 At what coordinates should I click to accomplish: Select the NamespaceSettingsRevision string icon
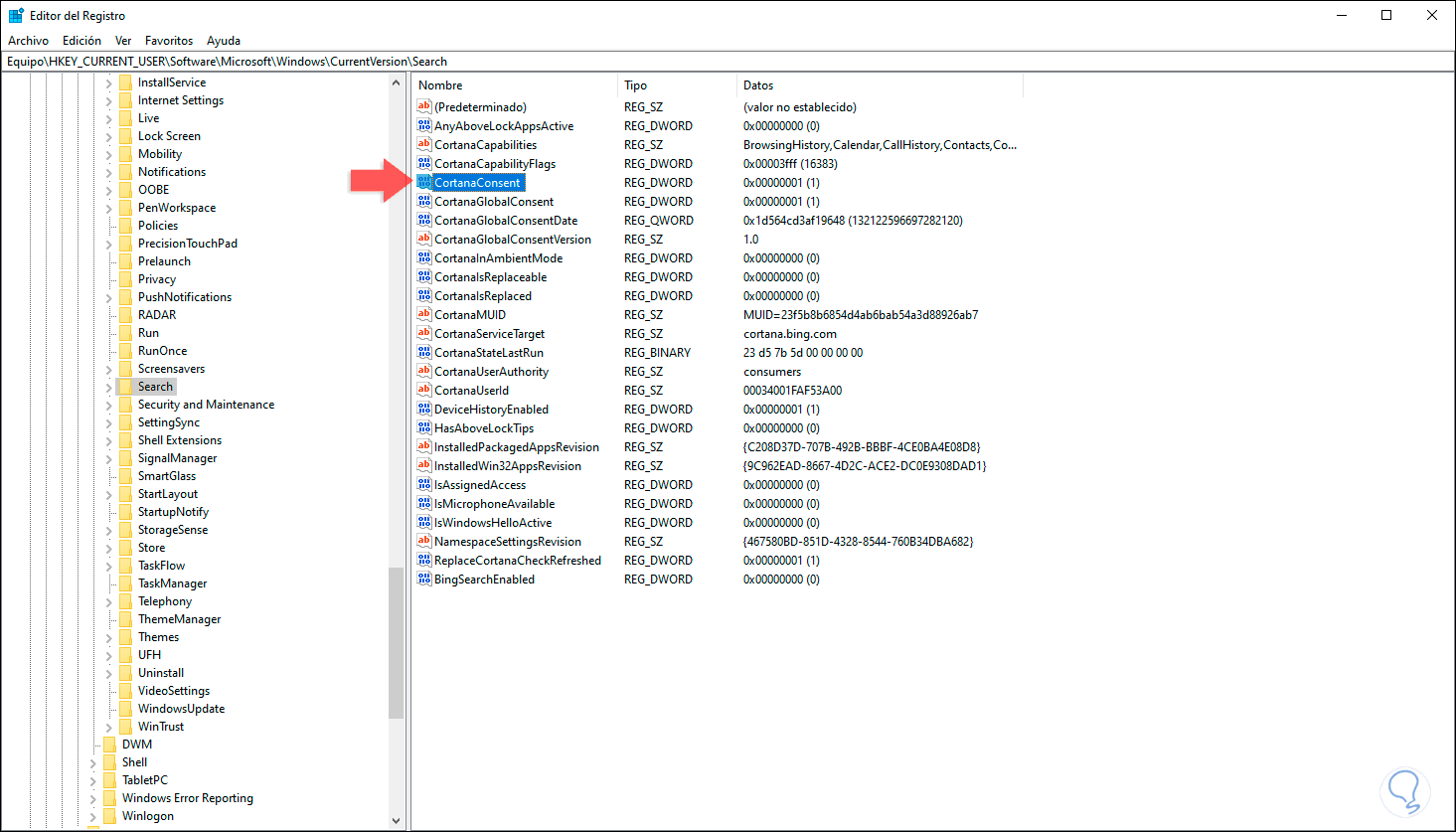click(424, 542)
